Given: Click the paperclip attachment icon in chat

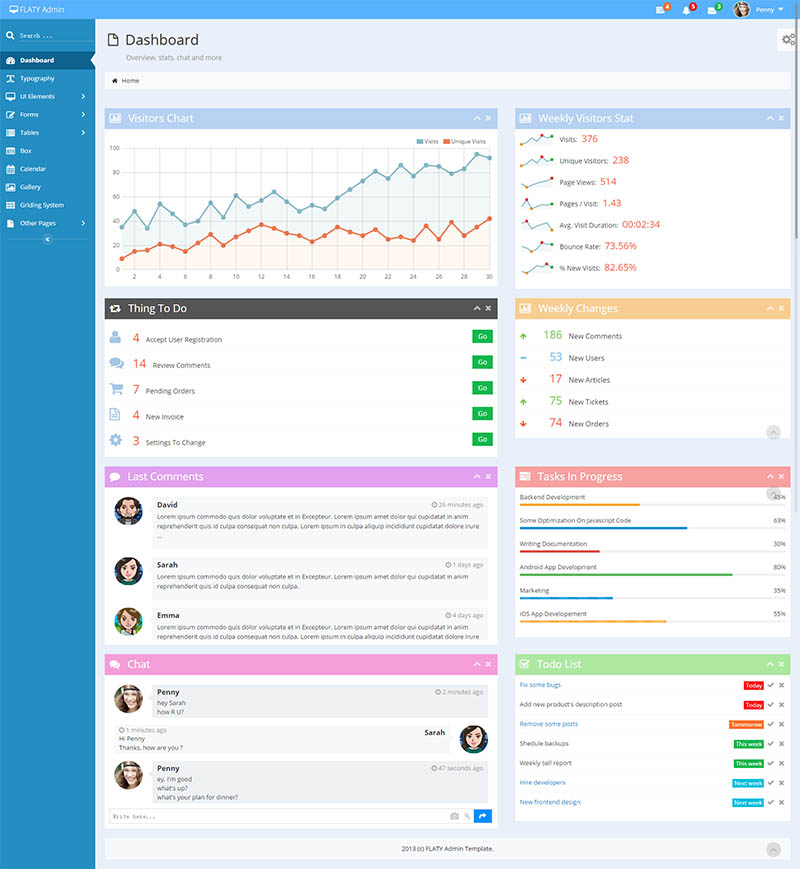Looking at the screenshot, I should pos(467,816).
